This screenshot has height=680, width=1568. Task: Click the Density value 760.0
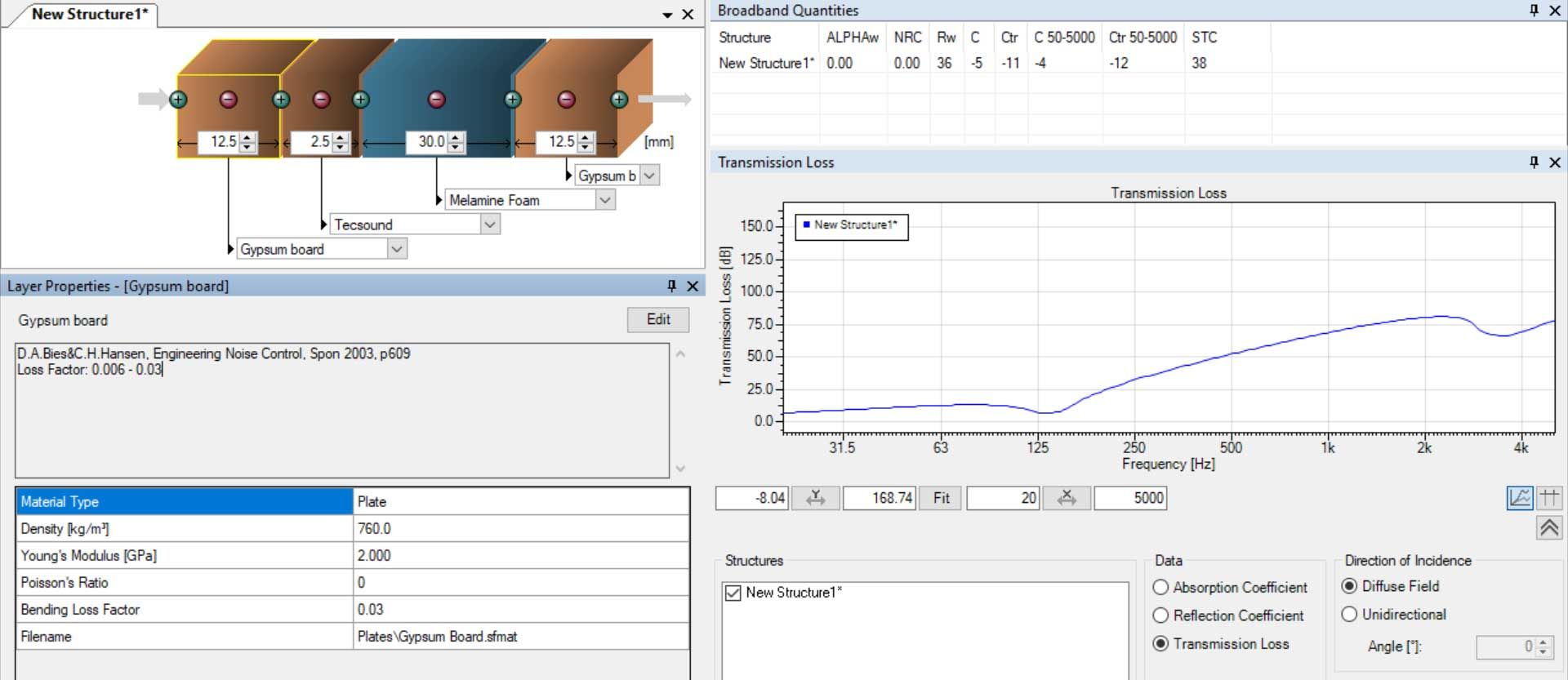pos(521,529)
